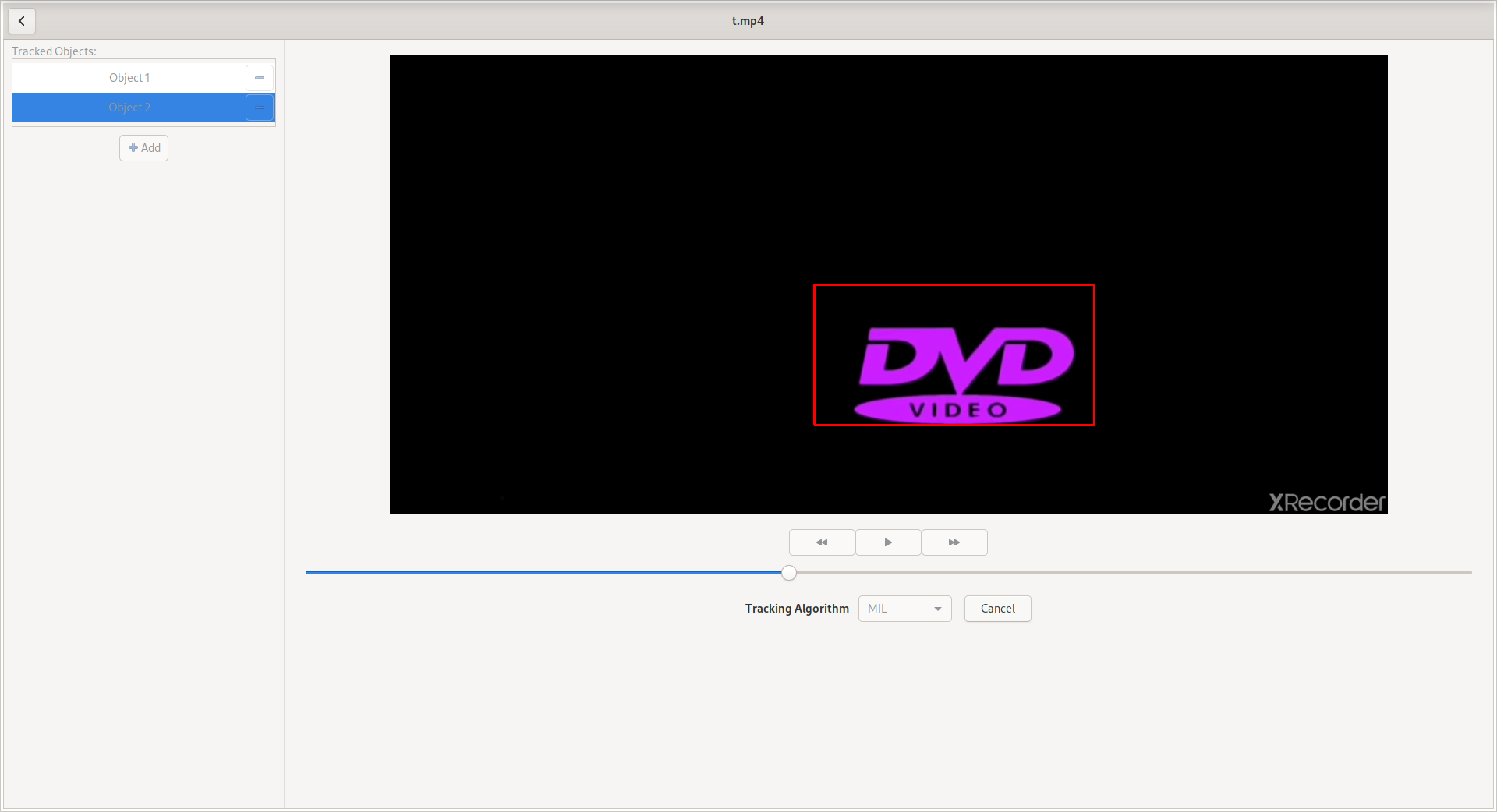Step forward with the fast-forward button
1497x812 pixels.
tap(954, 542)
